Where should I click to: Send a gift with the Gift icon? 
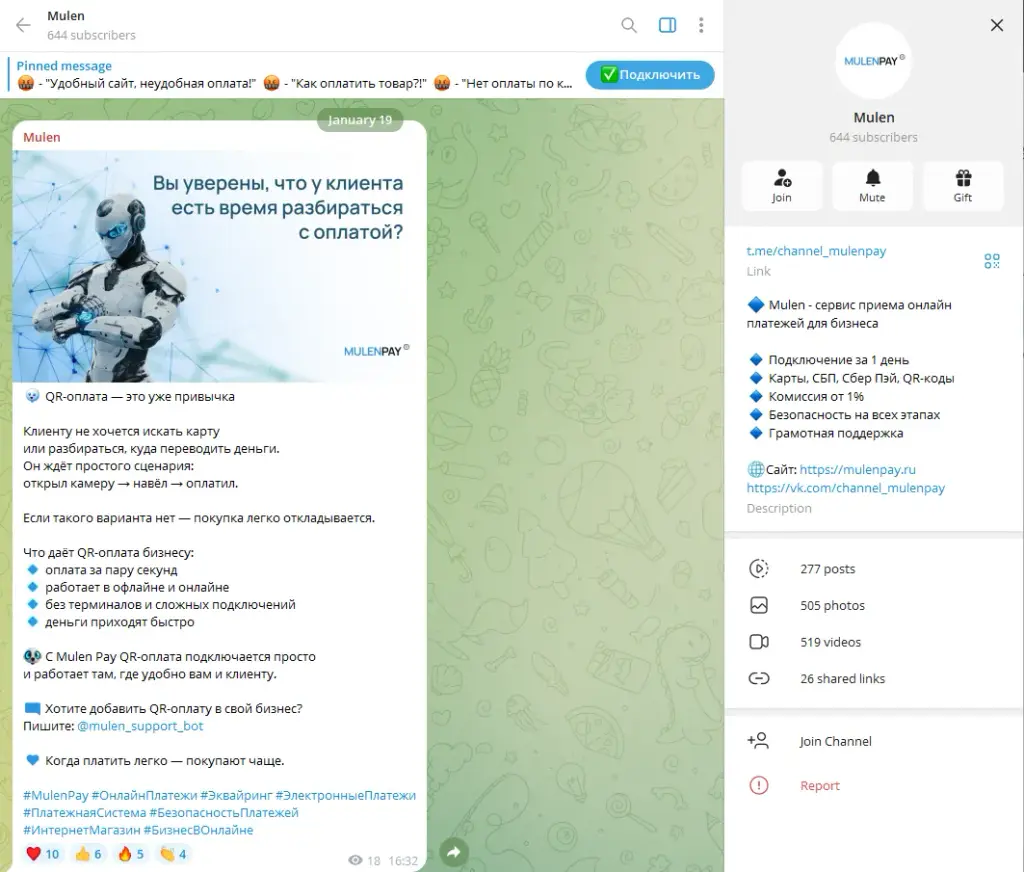click(x=963, y=186)
